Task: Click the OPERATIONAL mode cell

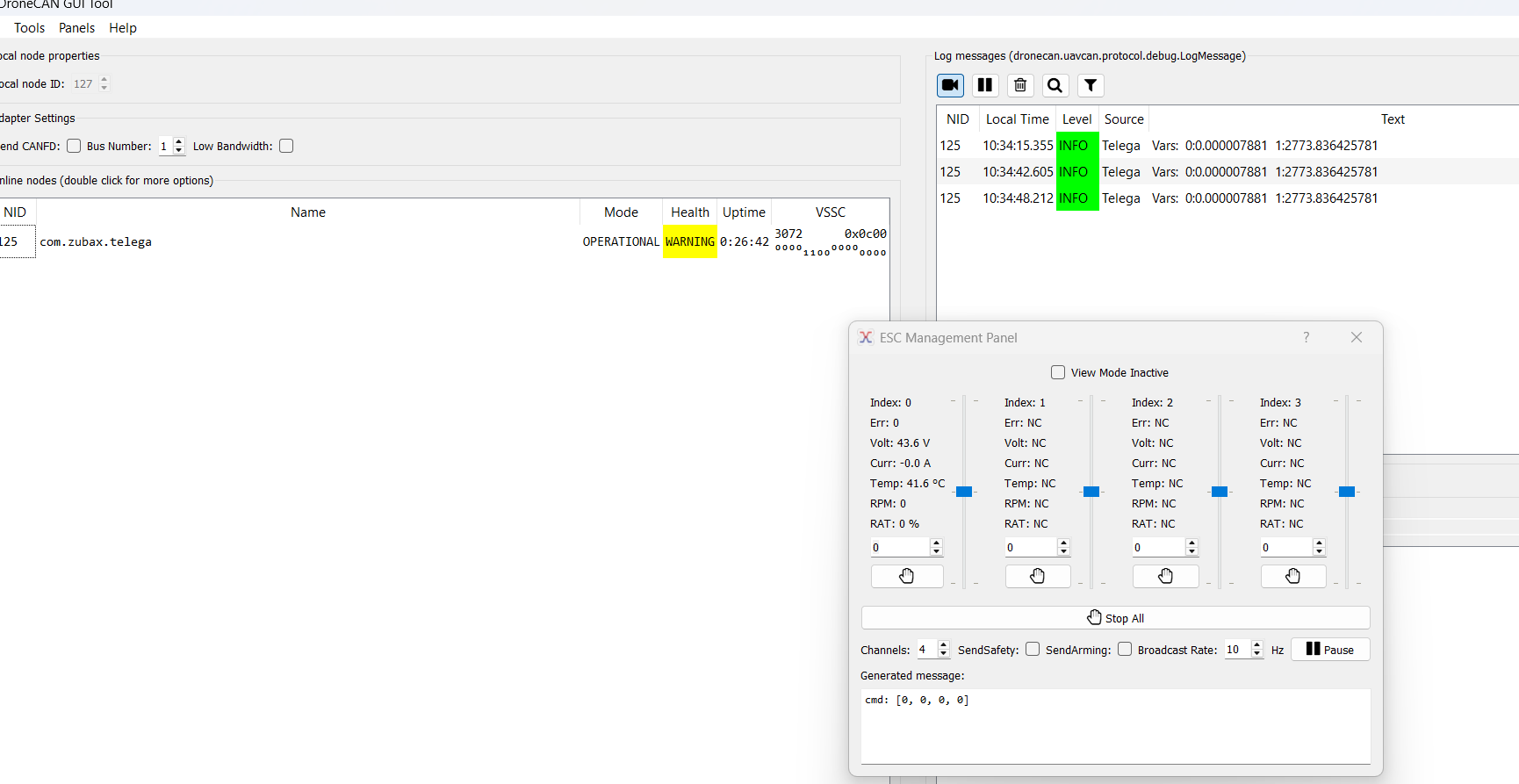Action: pyautogui.click(x=621, y=241)
